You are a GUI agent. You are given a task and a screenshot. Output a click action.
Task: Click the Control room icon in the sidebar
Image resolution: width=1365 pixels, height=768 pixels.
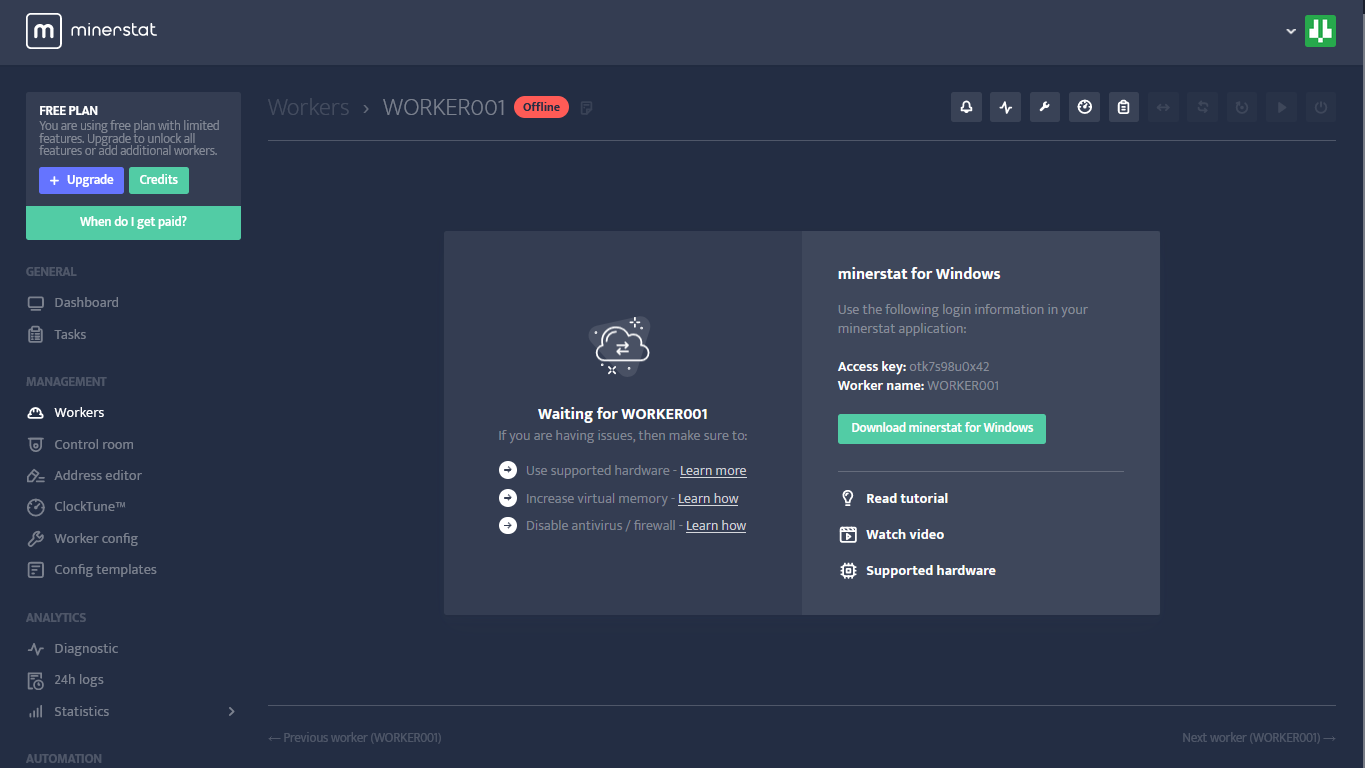tap(36, 445)
